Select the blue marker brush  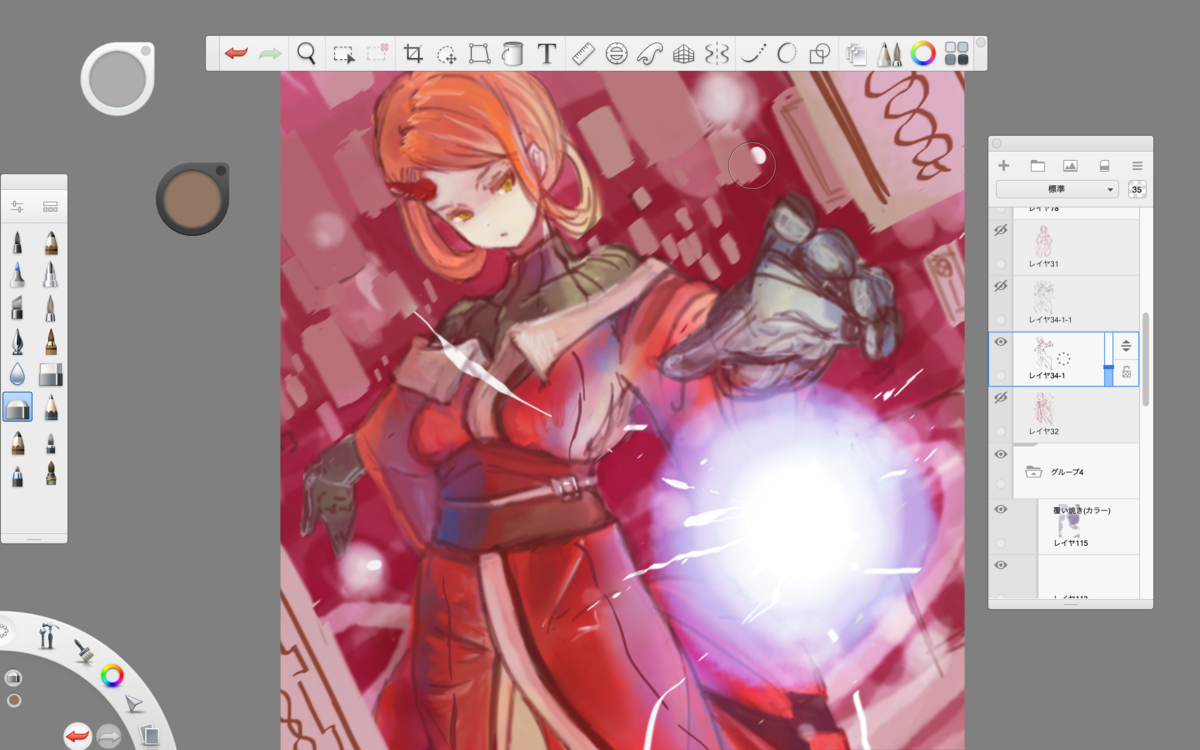coord(17,274)
